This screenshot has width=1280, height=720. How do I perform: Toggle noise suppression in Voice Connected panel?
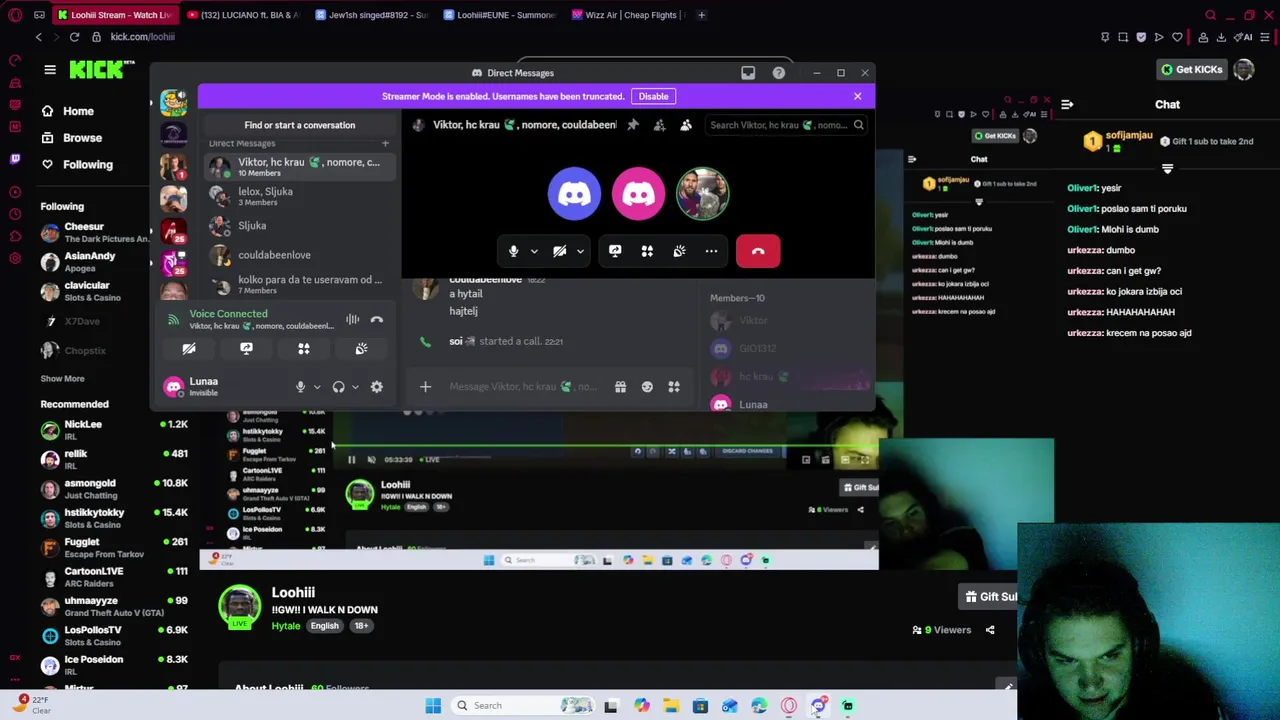[352, 320]
